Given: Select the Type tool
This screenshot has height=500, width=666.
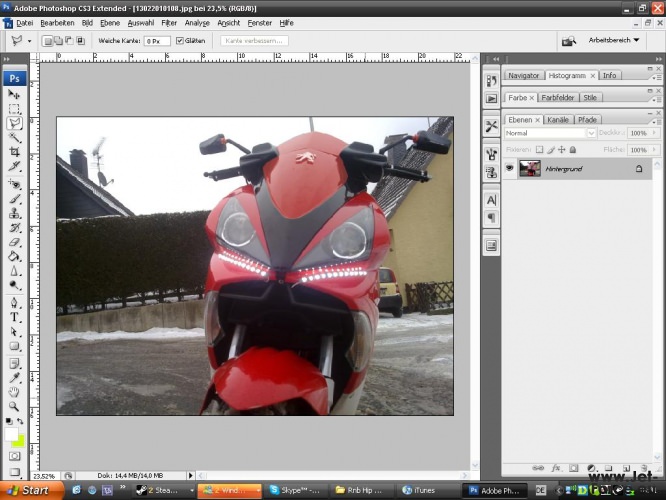Looking at the screenshot, I should pos(14,317).
